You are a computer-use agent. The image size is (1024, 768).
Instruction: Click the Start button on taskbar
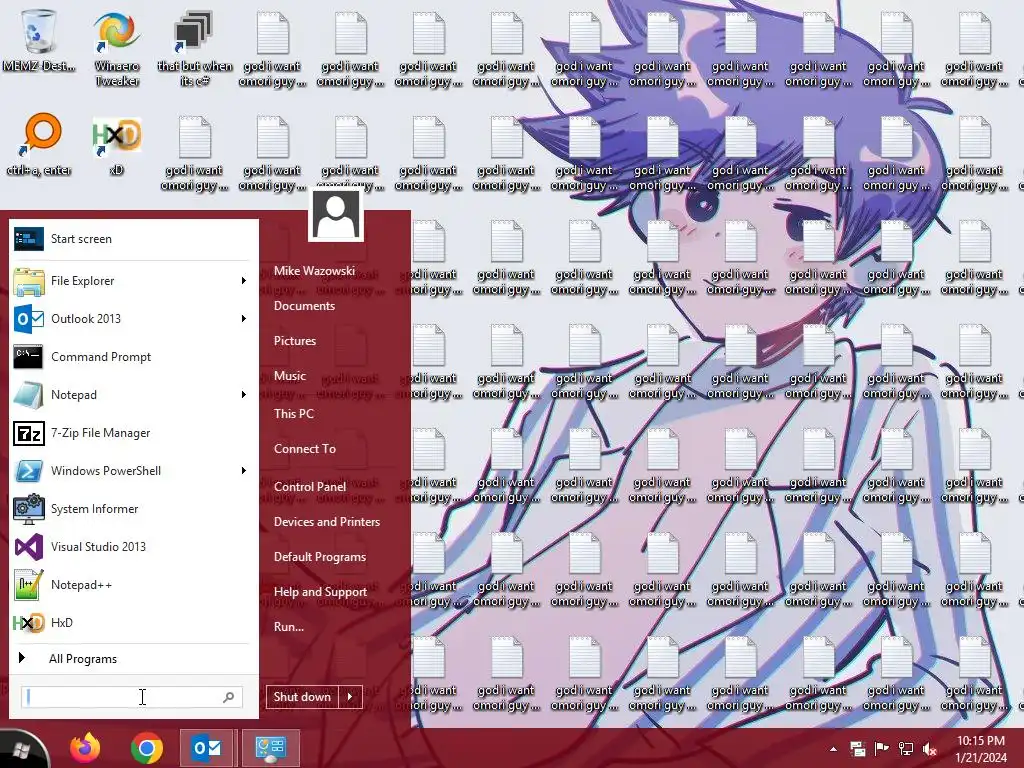[x=22, y=749]
